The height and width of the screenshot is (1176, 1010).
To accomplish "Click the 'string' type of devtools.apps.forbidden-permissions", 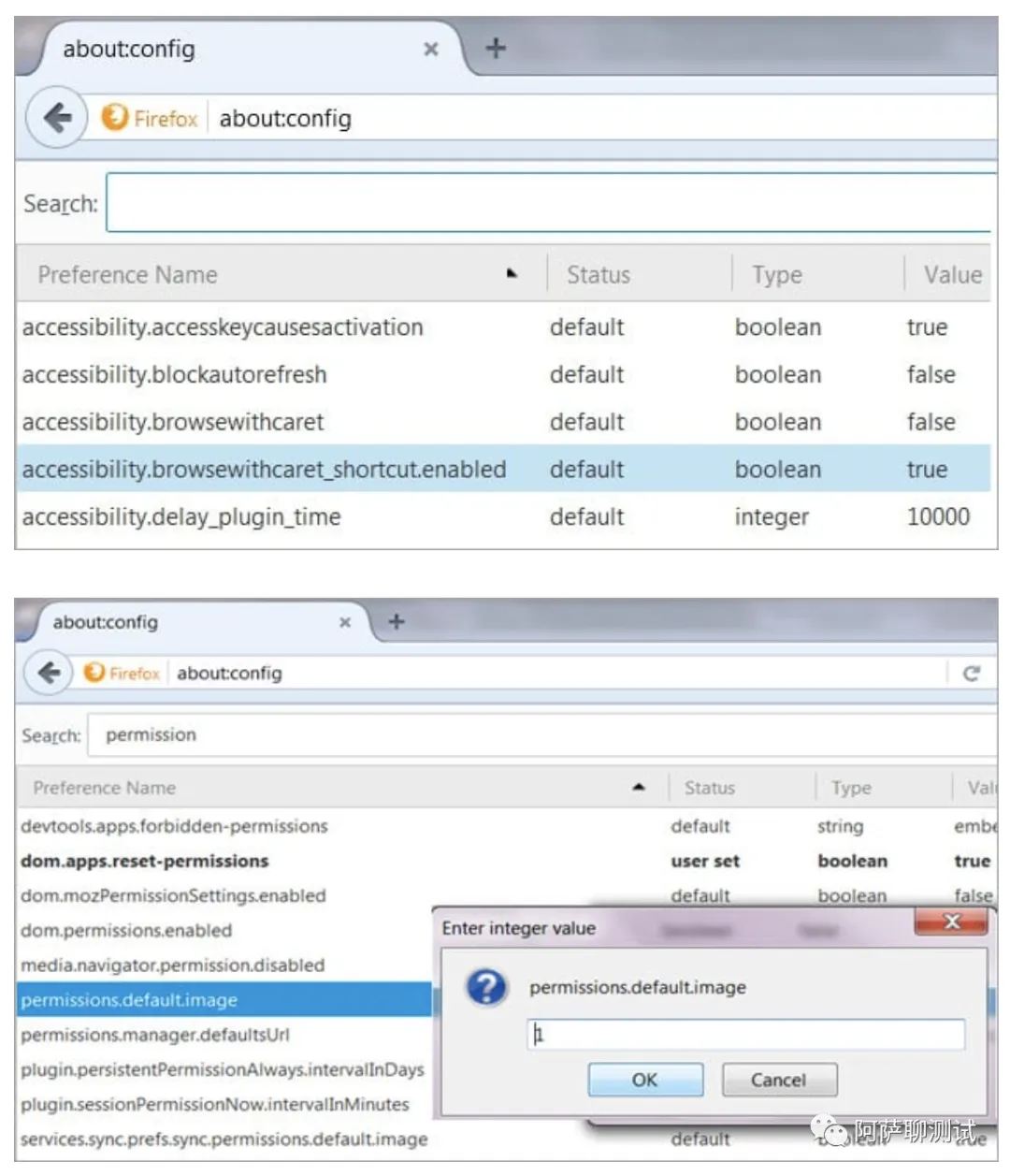I will click(840, 826).
